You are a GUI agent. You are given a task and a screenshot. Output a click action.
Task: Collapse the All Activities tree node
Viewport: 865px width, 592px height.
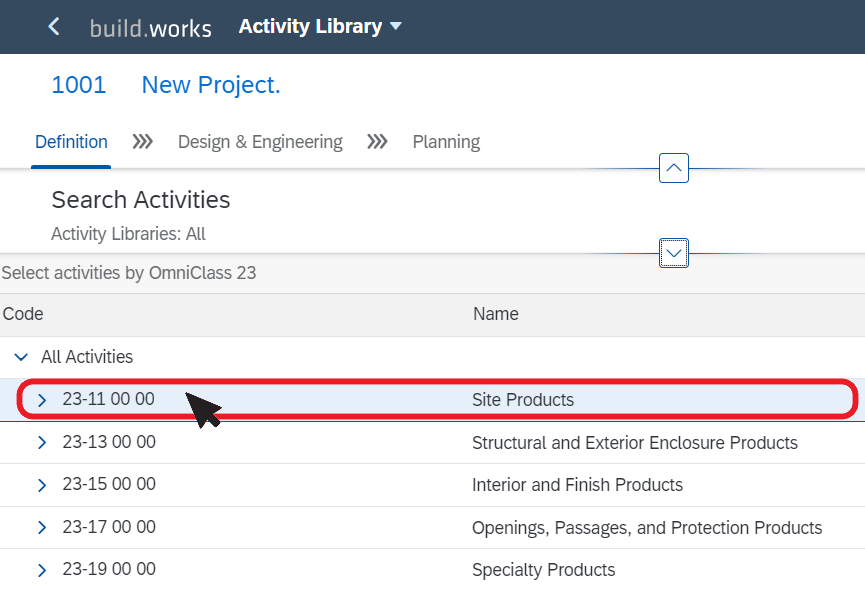21,357
